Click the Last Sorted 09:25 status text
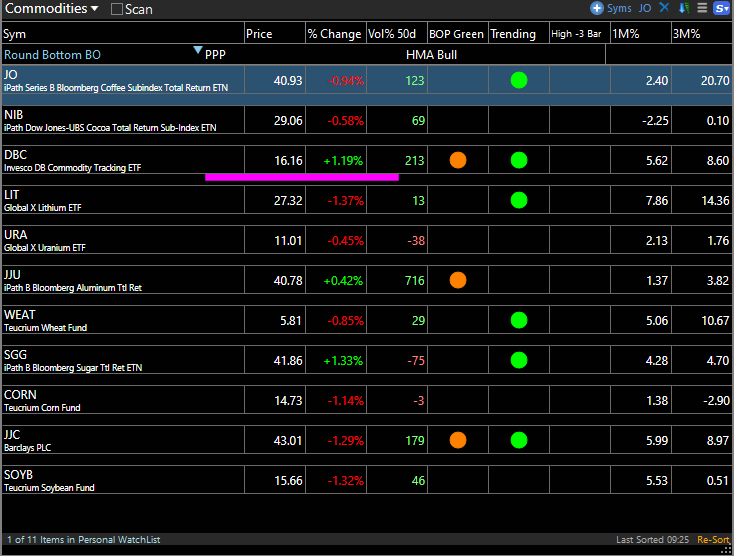The width and height of the screenshot is (734, 556). tap(652, 540)
